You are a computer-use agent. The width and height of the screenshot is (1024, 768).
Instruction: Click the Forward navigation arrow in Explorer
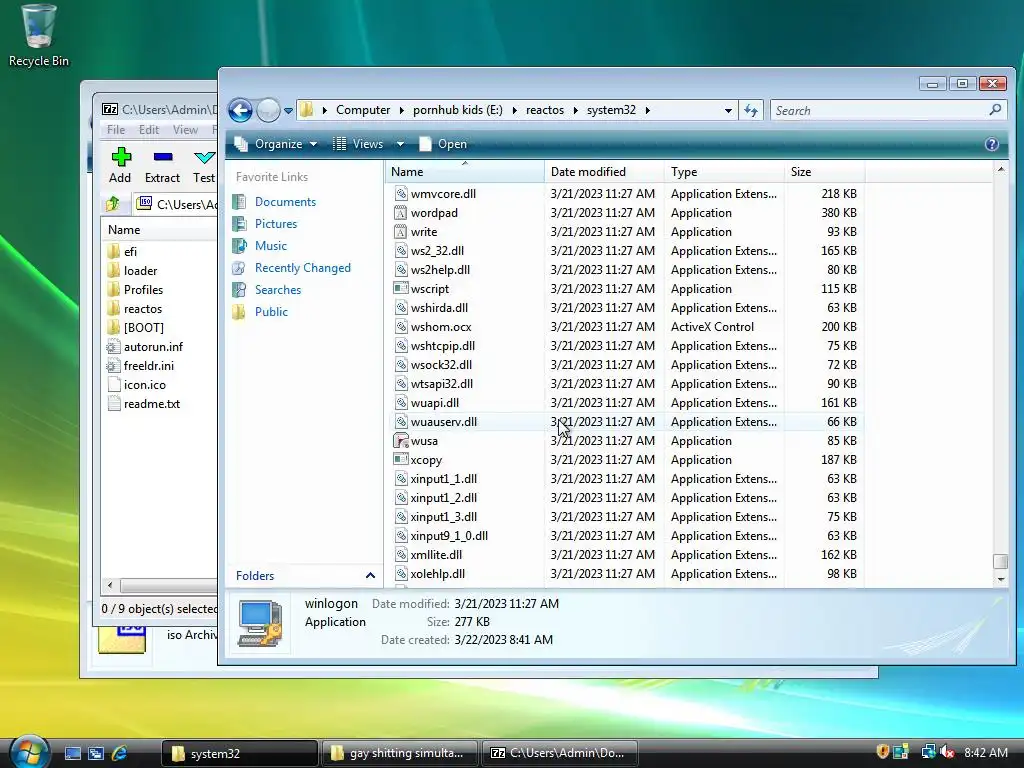click(268, 110)
